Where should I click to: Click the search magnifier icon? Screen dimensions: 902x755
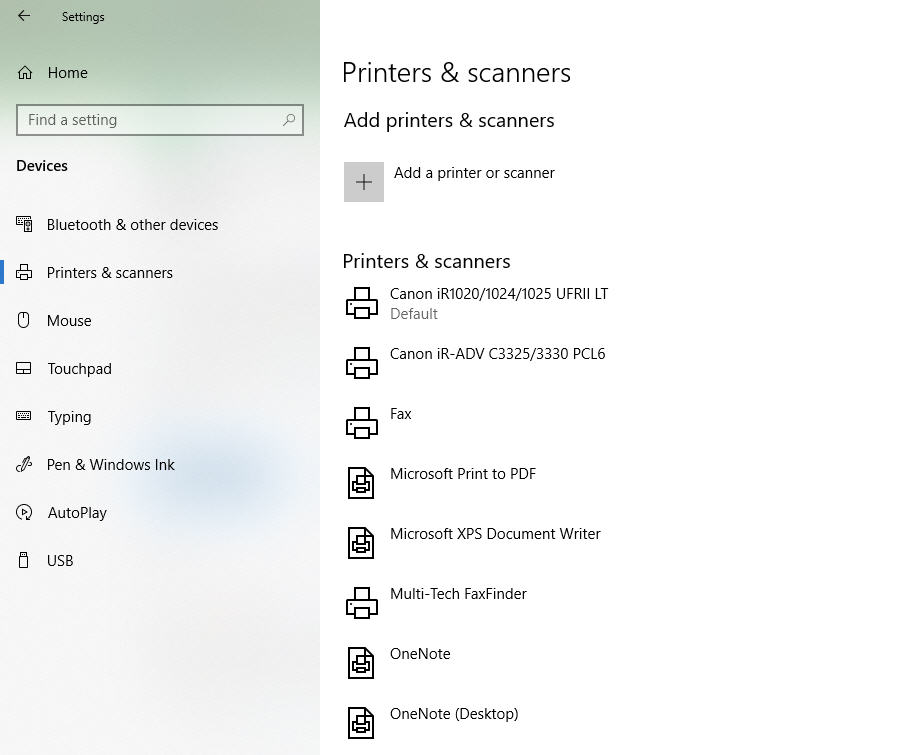[x=289, y=120]
